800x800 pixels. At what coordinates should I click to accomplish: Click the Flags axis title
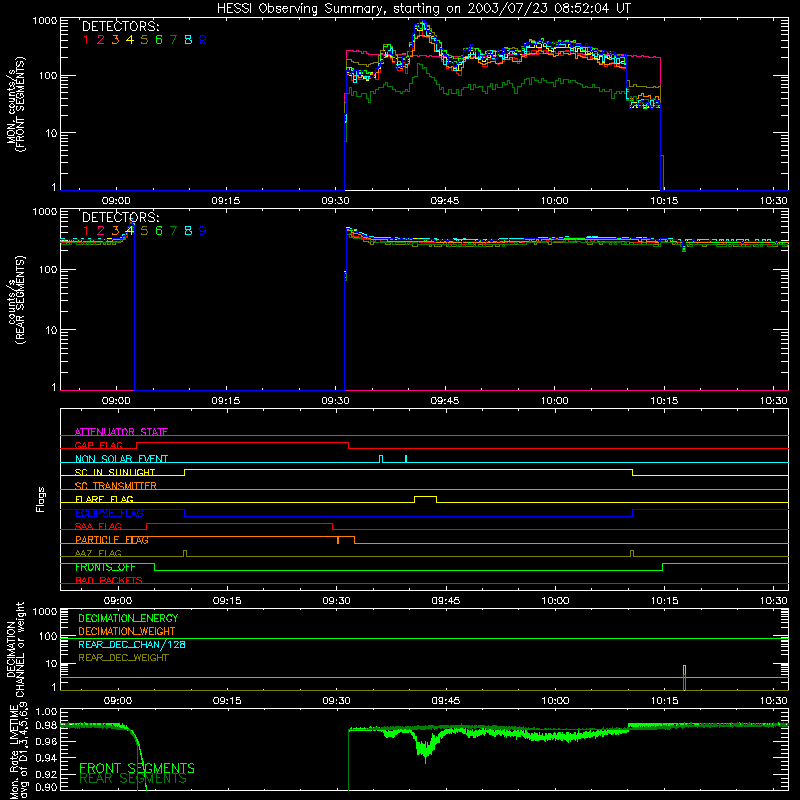(x=40, y=499)
